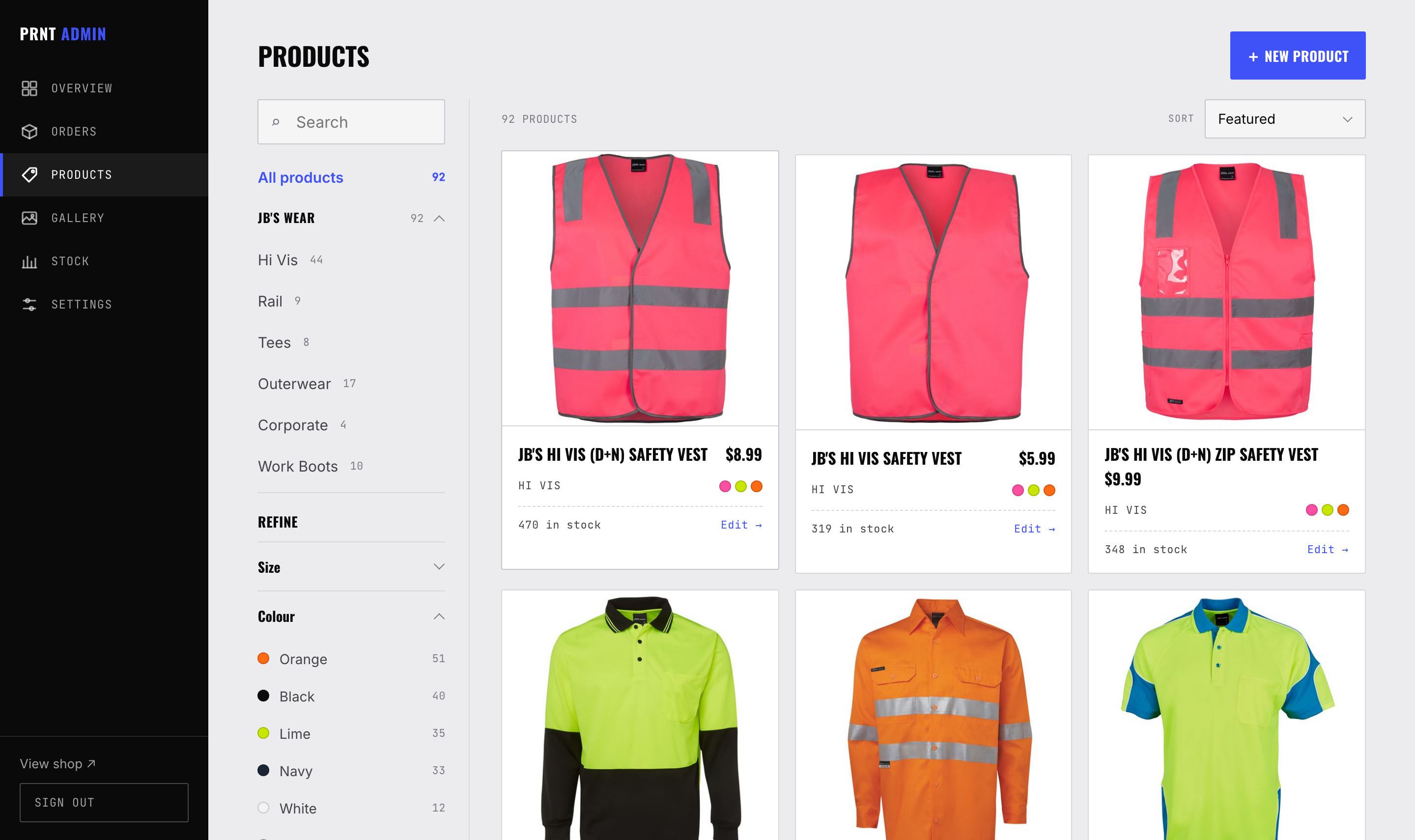Navigate to Settings label
The width and height of the screenshot is (1415, 840).
point(82,305)
